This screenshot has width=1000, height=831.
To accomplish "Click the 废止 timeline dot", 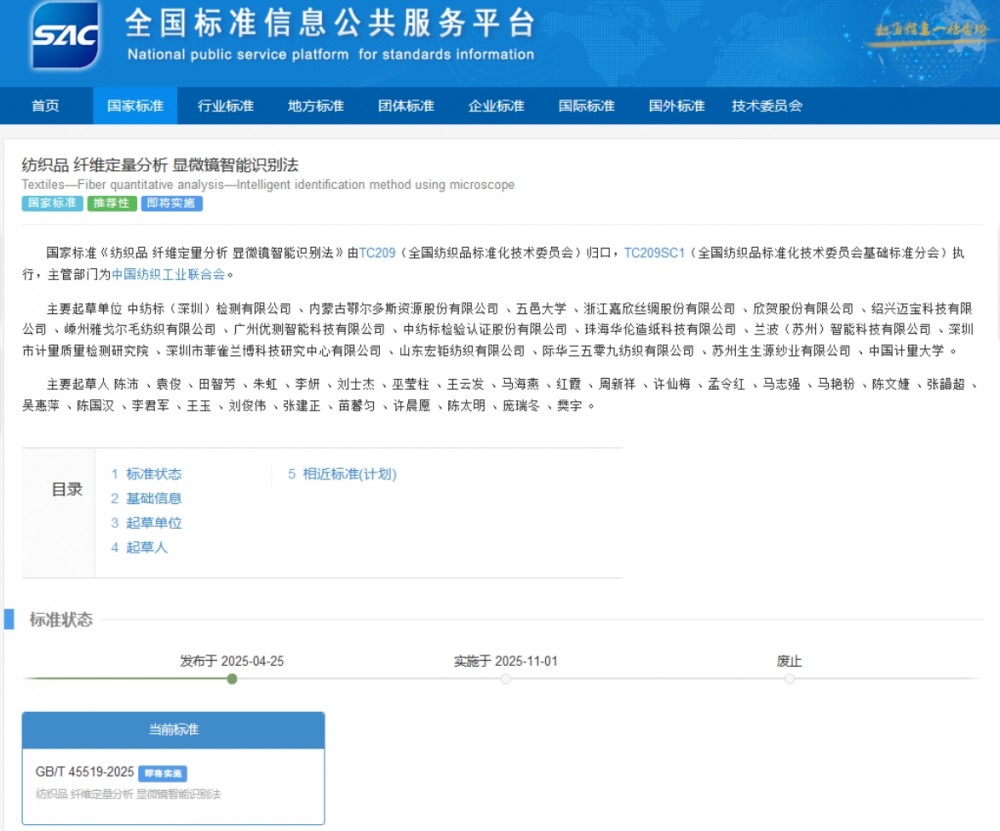I will [790, 679].
